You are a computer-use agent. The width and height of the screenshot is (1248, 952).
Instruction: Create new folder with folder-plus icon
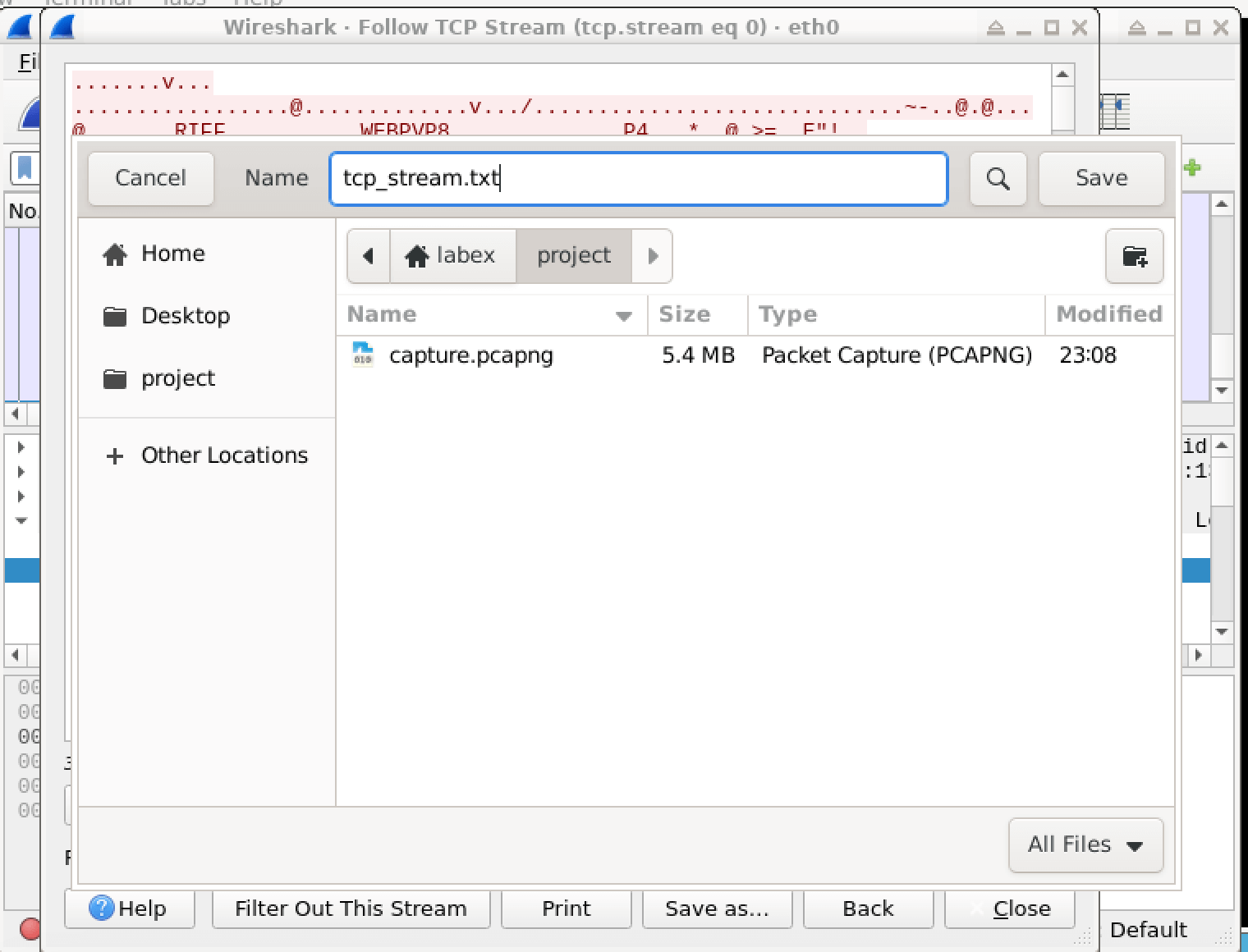coord(1134,256)
